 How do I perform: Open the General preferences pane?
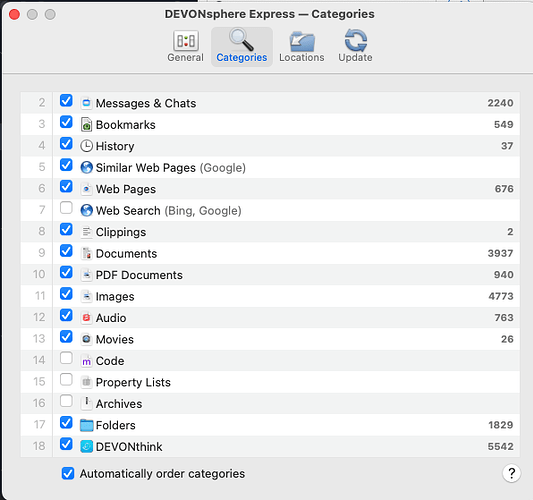point(186,47)
